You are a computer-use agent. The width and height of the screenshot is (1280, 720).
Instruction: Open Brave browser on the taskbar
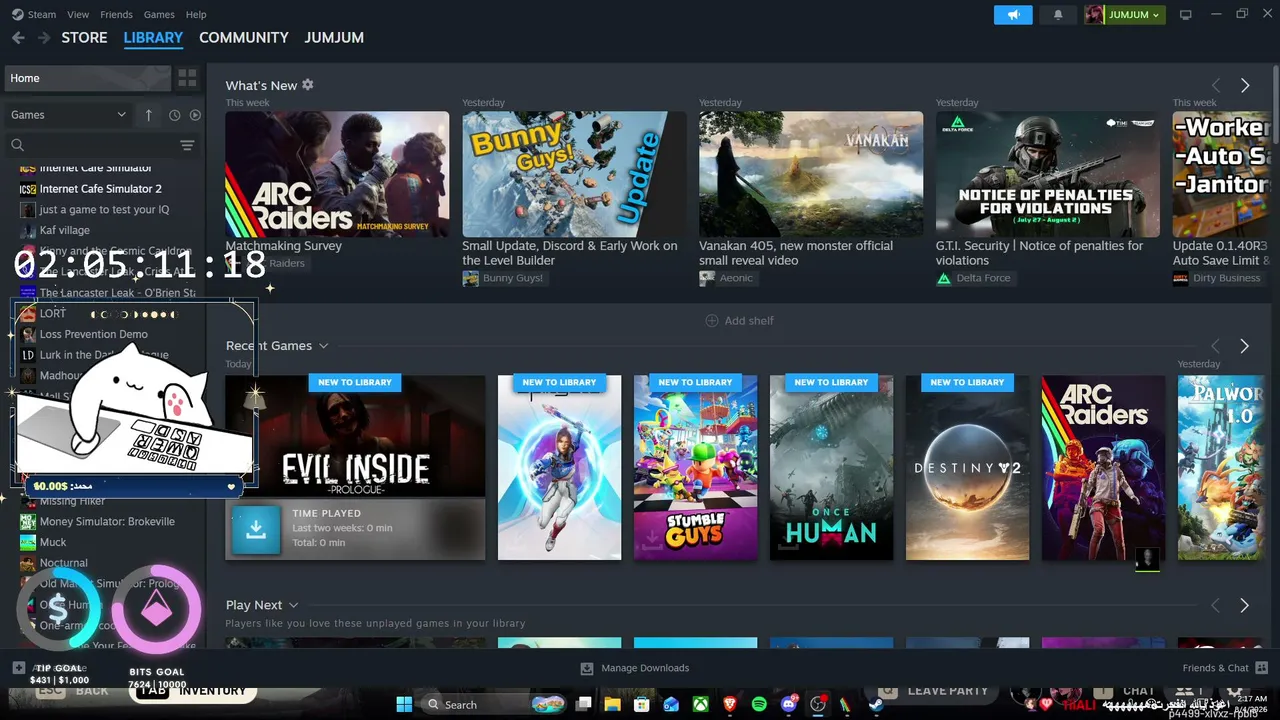(730, 705)
